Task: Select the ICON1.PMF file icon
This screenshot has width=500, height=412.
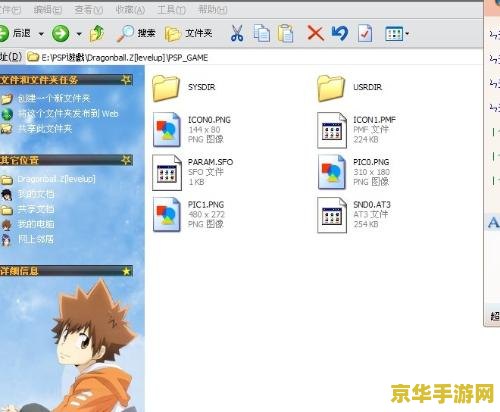Action: point(332,130)
